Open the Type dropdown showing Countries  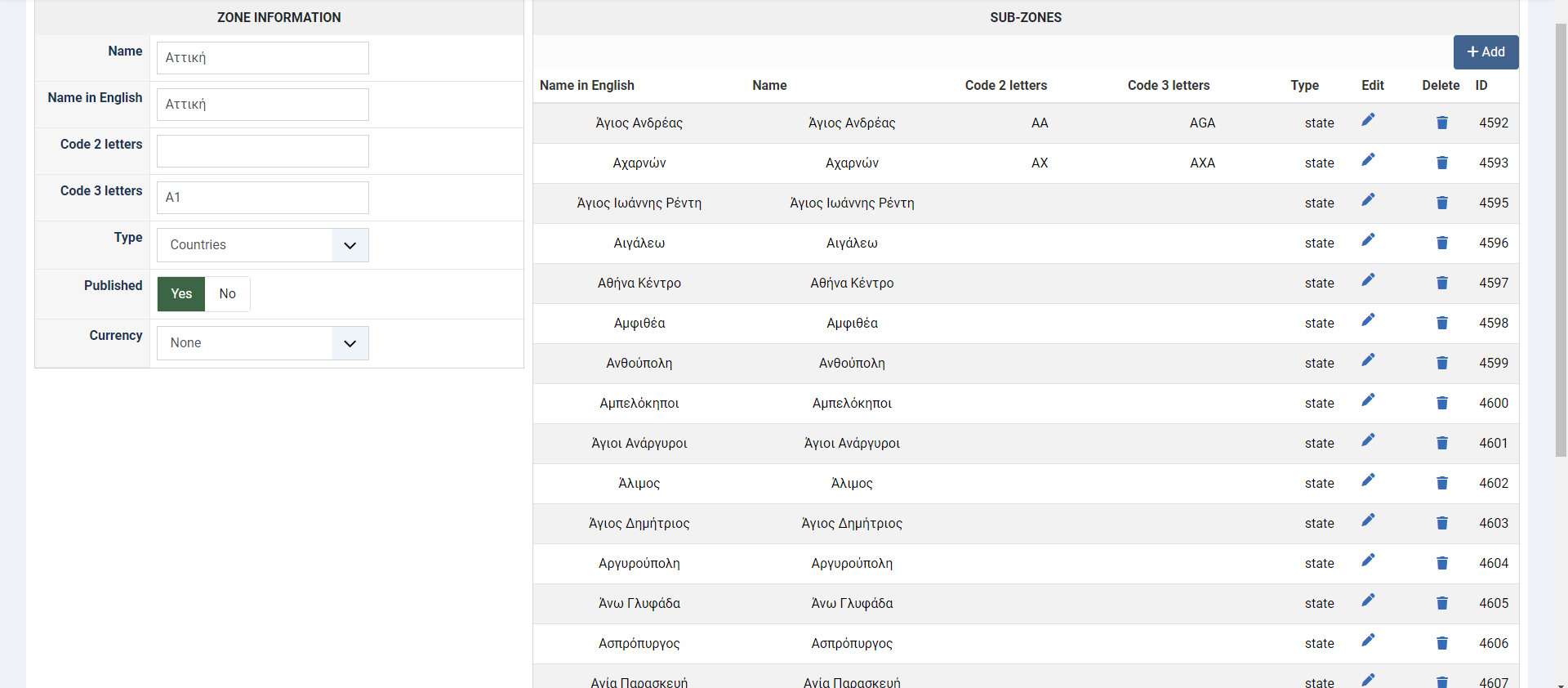click(x=262, y=245)
